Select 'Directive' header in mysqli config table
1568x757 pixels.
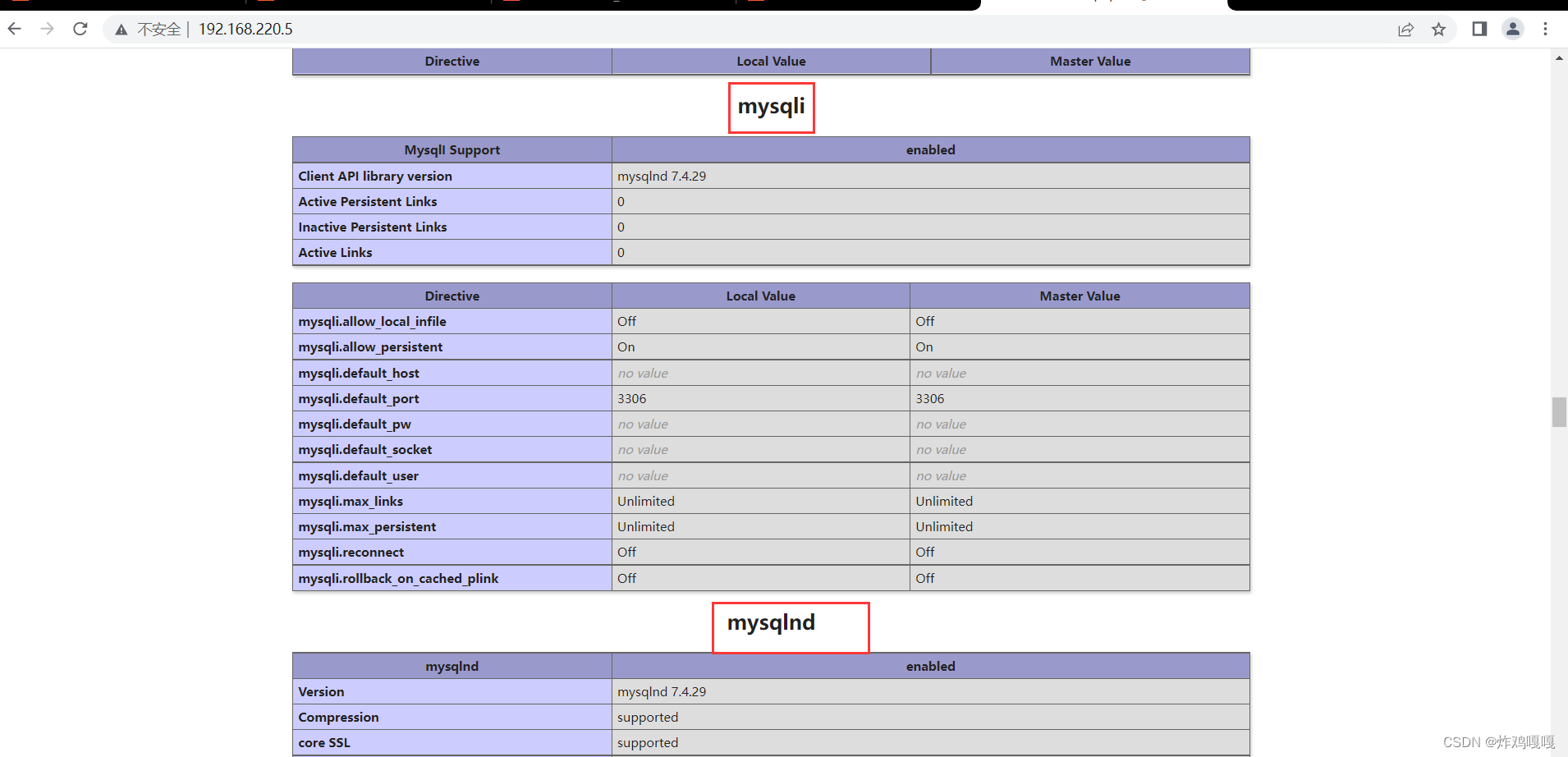(x=452, y=296)
